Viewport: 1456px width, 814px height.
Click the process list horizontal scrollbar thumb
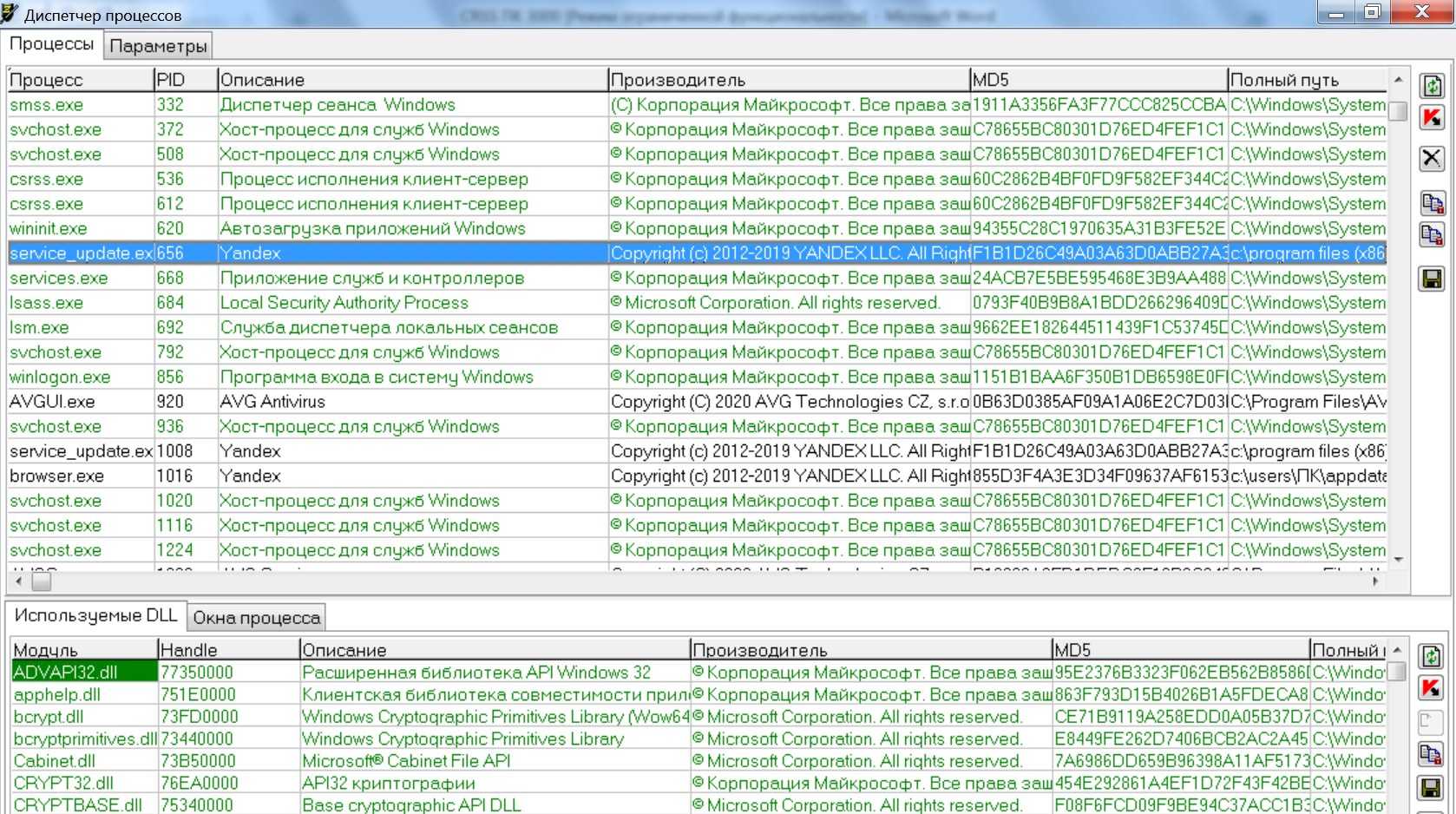point(42,581)
